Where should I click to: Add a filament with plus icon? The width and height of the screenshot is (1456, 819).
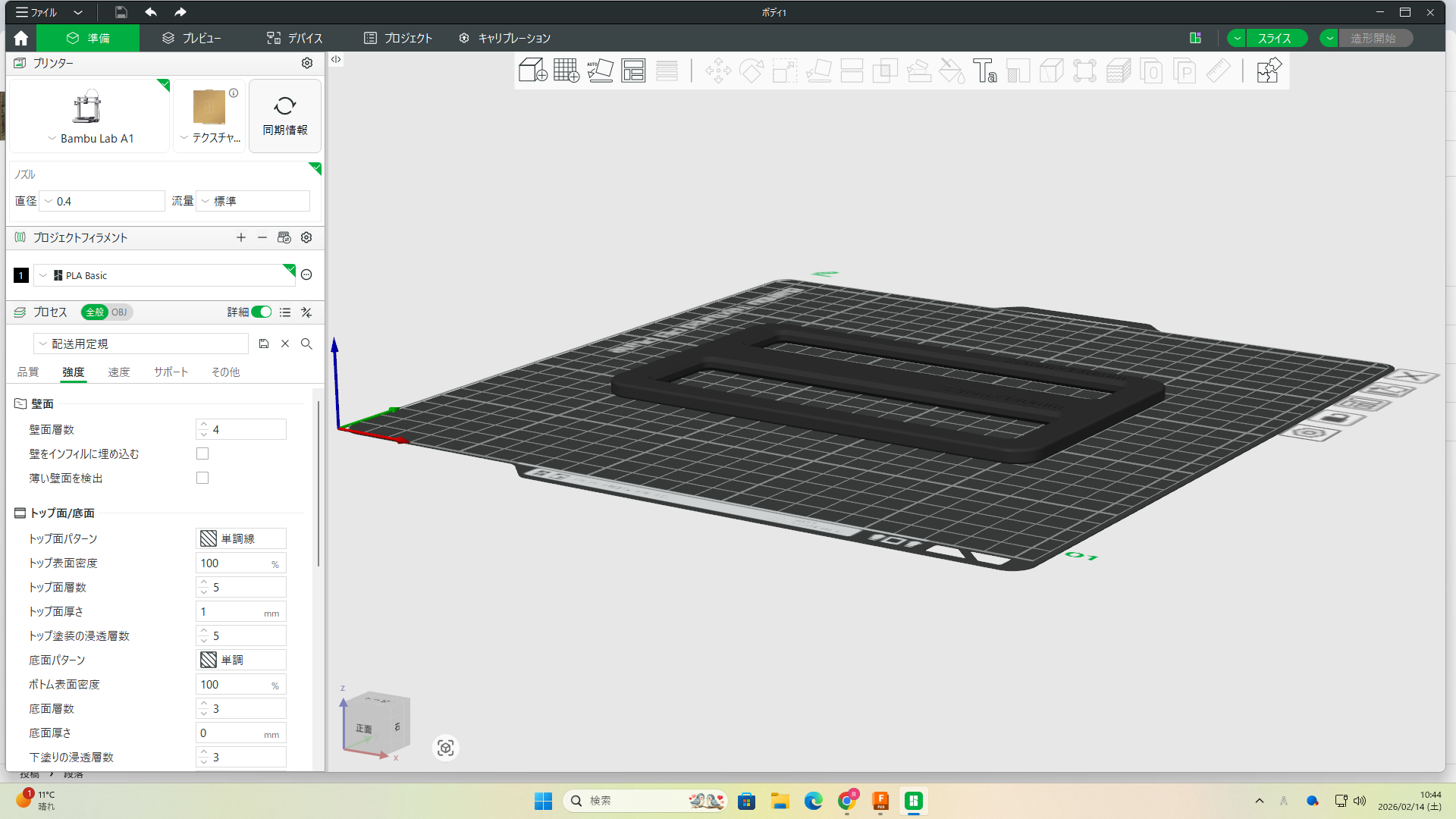241,237
